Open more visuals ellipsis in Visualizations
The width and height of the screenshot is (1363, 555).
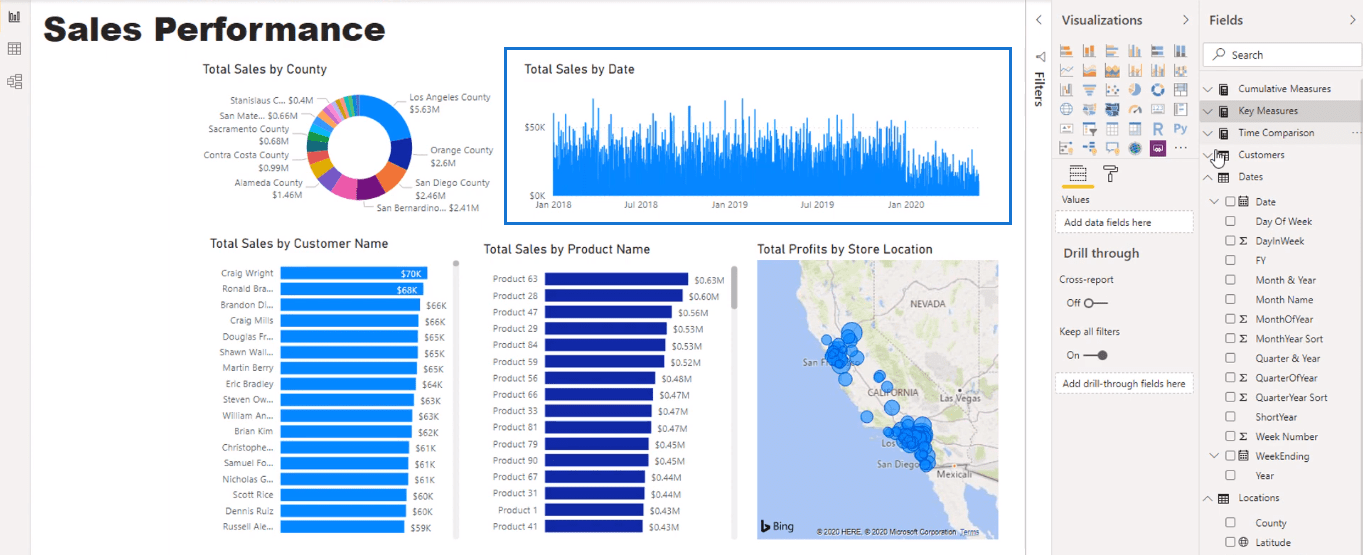(1181, 148)
